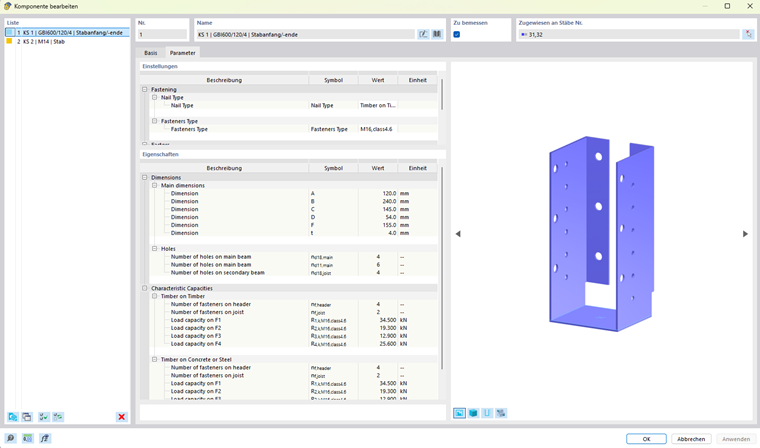Open the units and decimals 0.00 icon

tap(27, 438)
